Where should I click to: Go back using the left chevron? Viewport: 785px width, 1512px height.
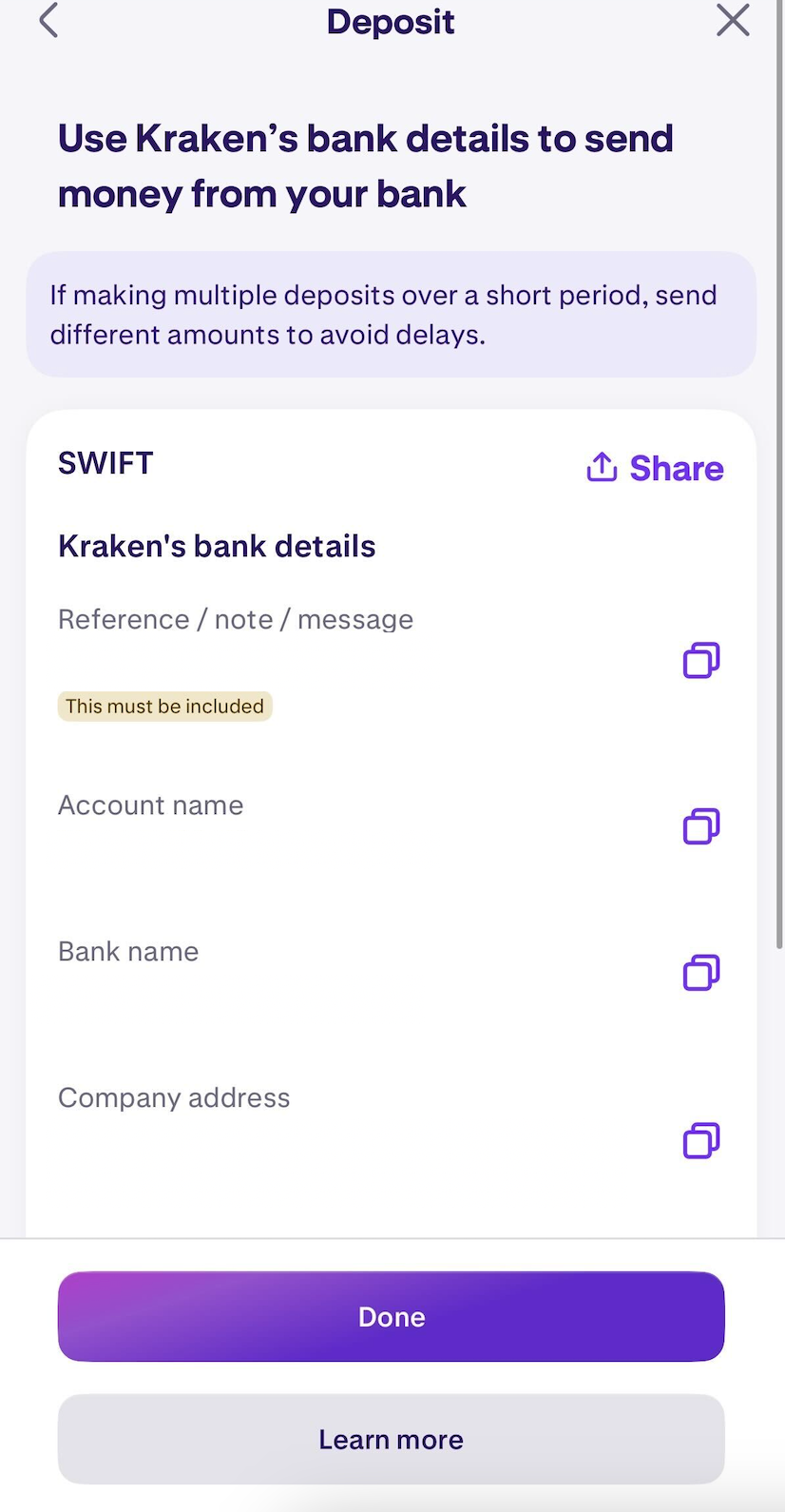click(48, 20)
